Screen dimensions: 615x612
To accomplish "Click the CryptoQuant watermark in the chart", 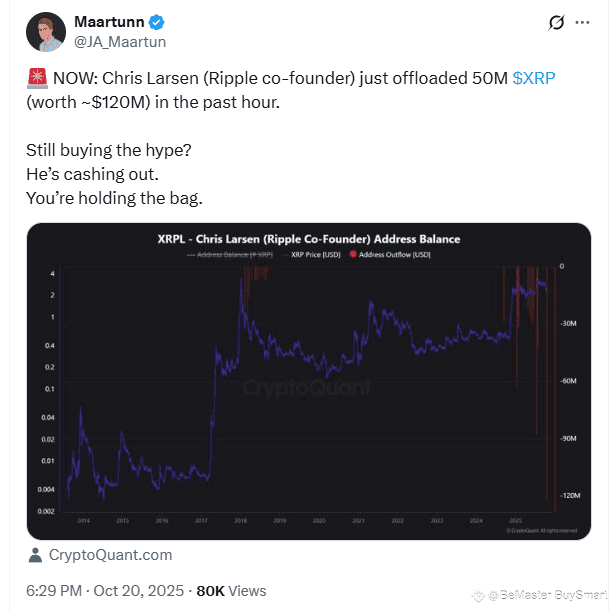I will coord(308,387).
